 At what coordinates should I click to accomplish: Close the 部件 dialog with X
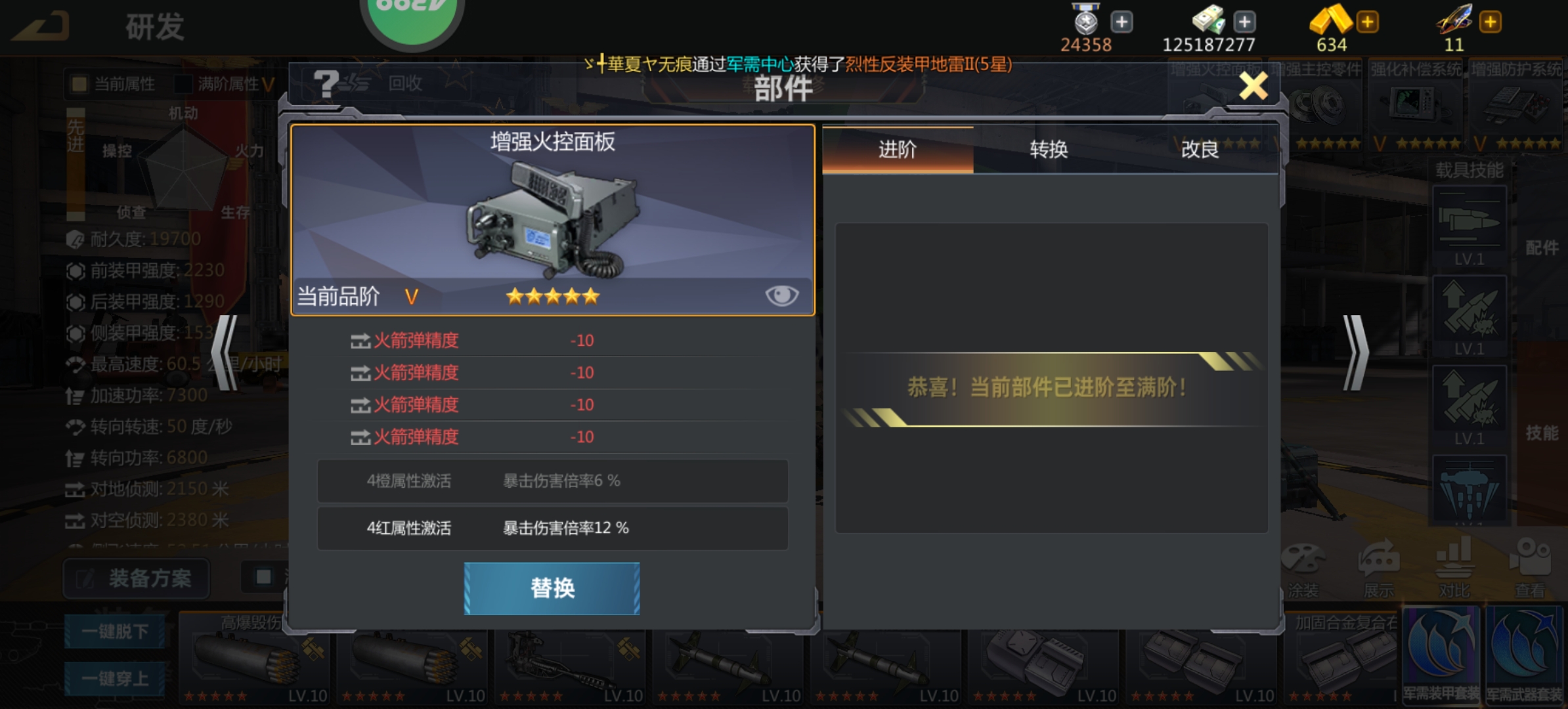pyautogui.click(x=1253, y=86)
